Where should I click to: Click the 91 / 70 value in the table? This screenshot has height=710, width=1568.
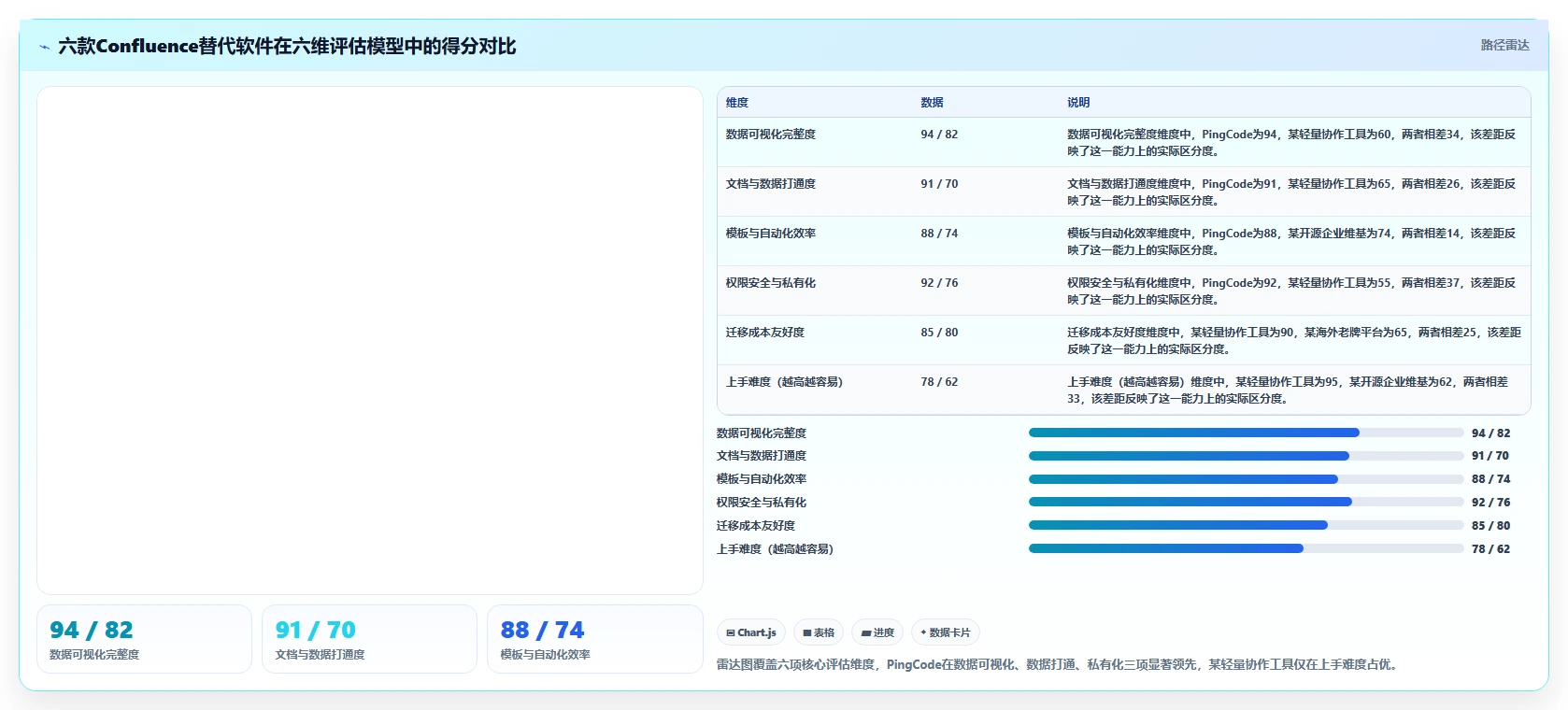coord(939,184)
